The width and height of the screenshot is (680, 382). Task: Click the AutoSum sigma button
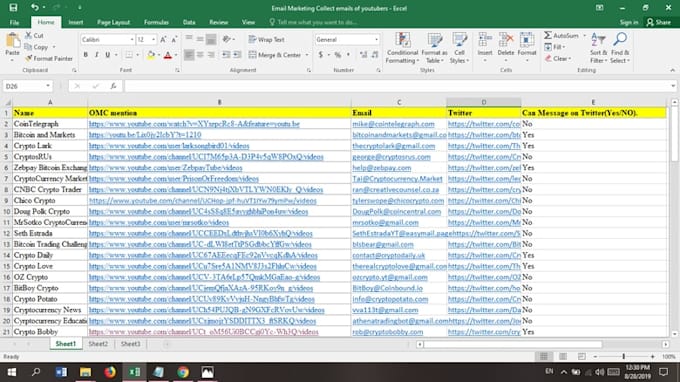(562, 36)
